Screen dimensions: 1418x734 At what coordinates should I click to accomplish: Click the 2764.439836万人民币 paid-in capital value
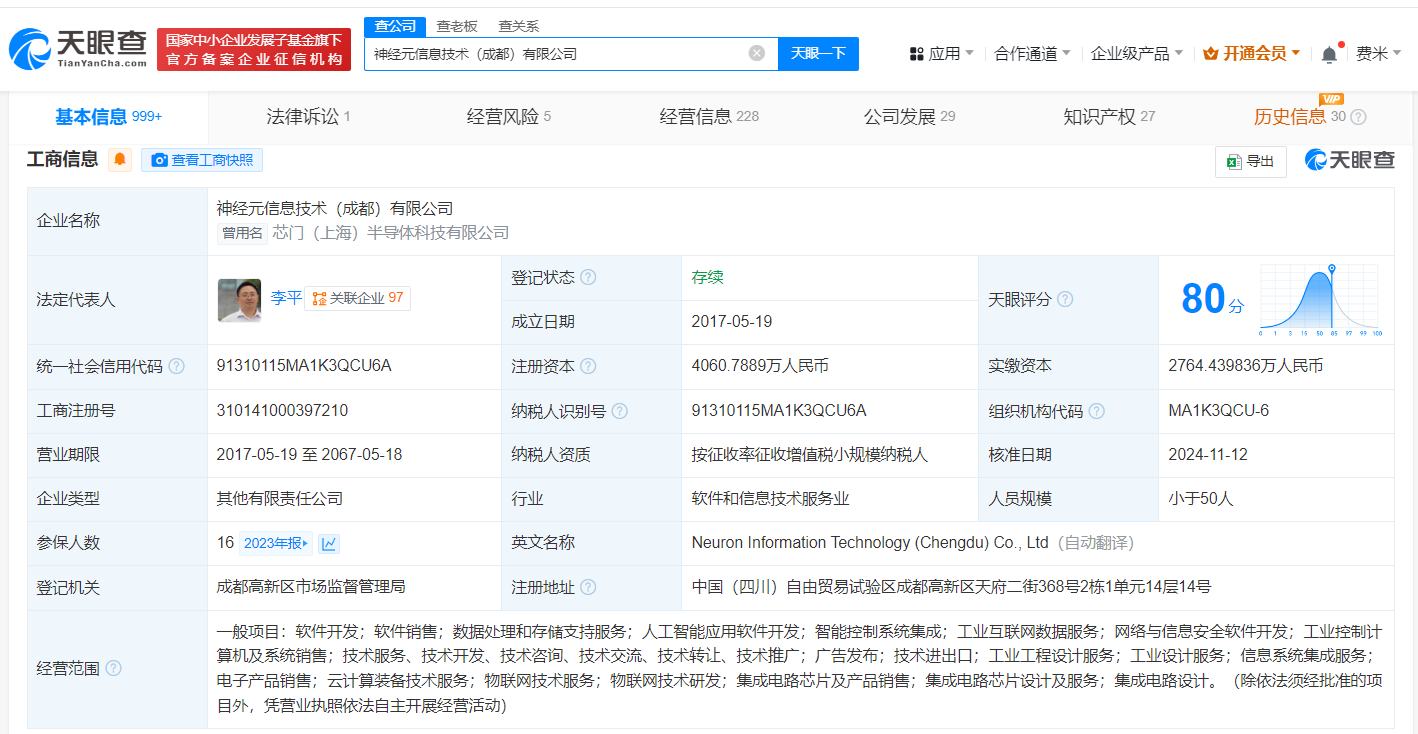[x=1245, y=366]
